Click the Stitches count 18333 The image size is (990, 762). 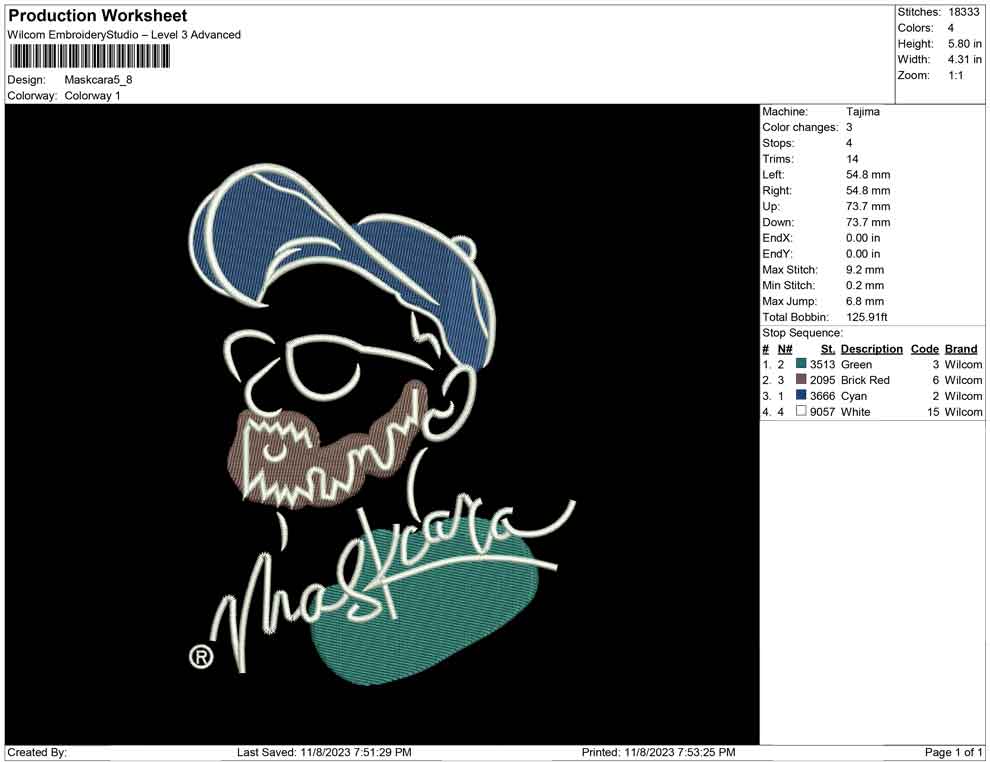(x=963, y=12)
